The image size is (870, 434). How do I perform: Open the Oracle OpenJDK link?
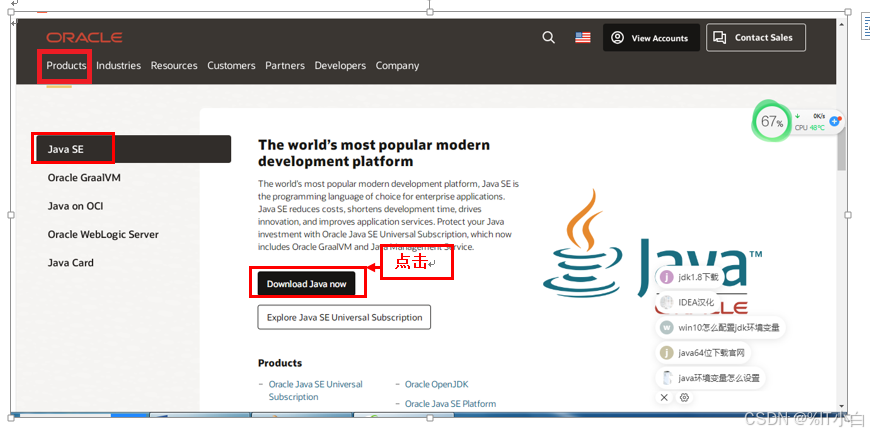pos(437,384)
